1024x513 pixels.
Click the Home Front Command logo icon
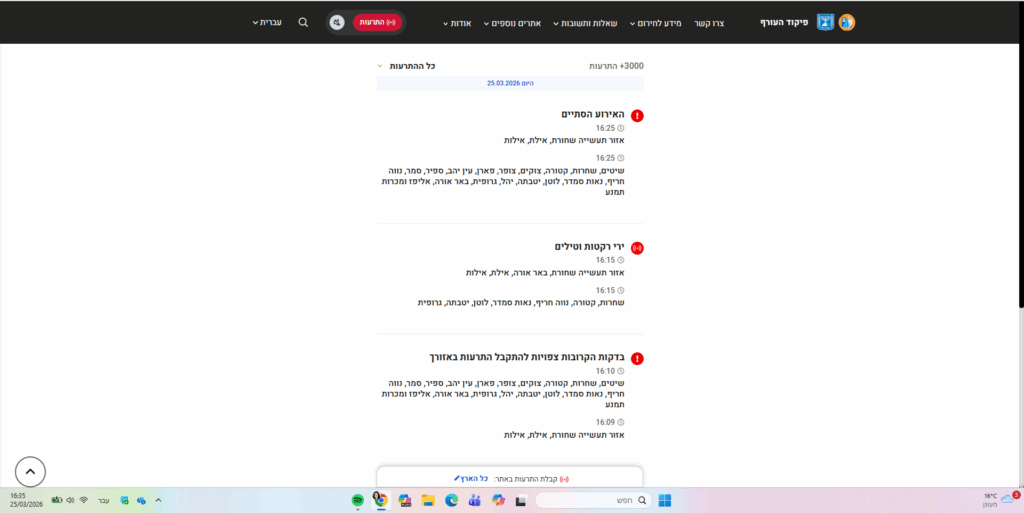pyautogui.click(x=846, y=22)
